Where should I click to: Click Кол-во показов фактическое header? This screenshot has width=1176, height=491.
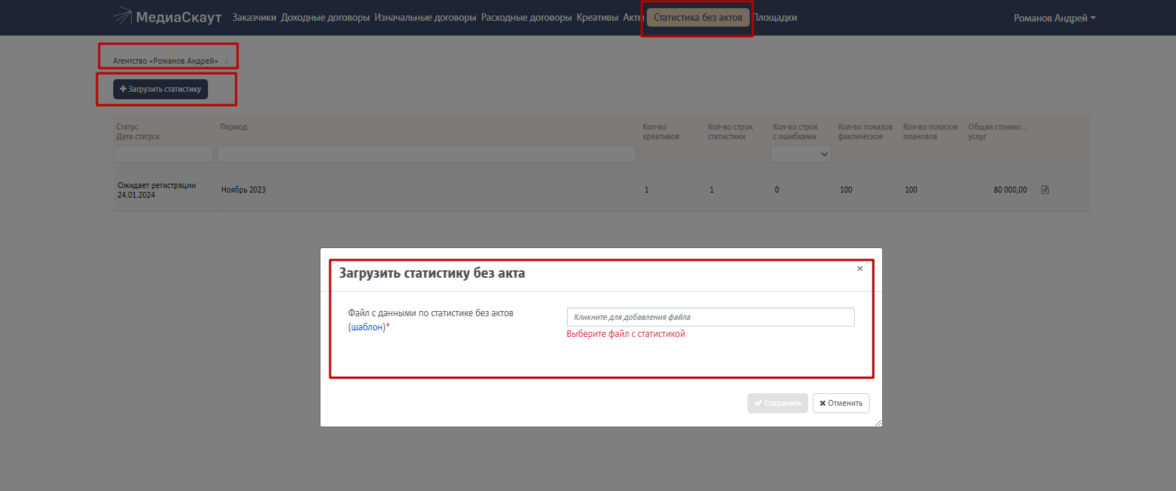pyautogui.click(x=865, y=132)
